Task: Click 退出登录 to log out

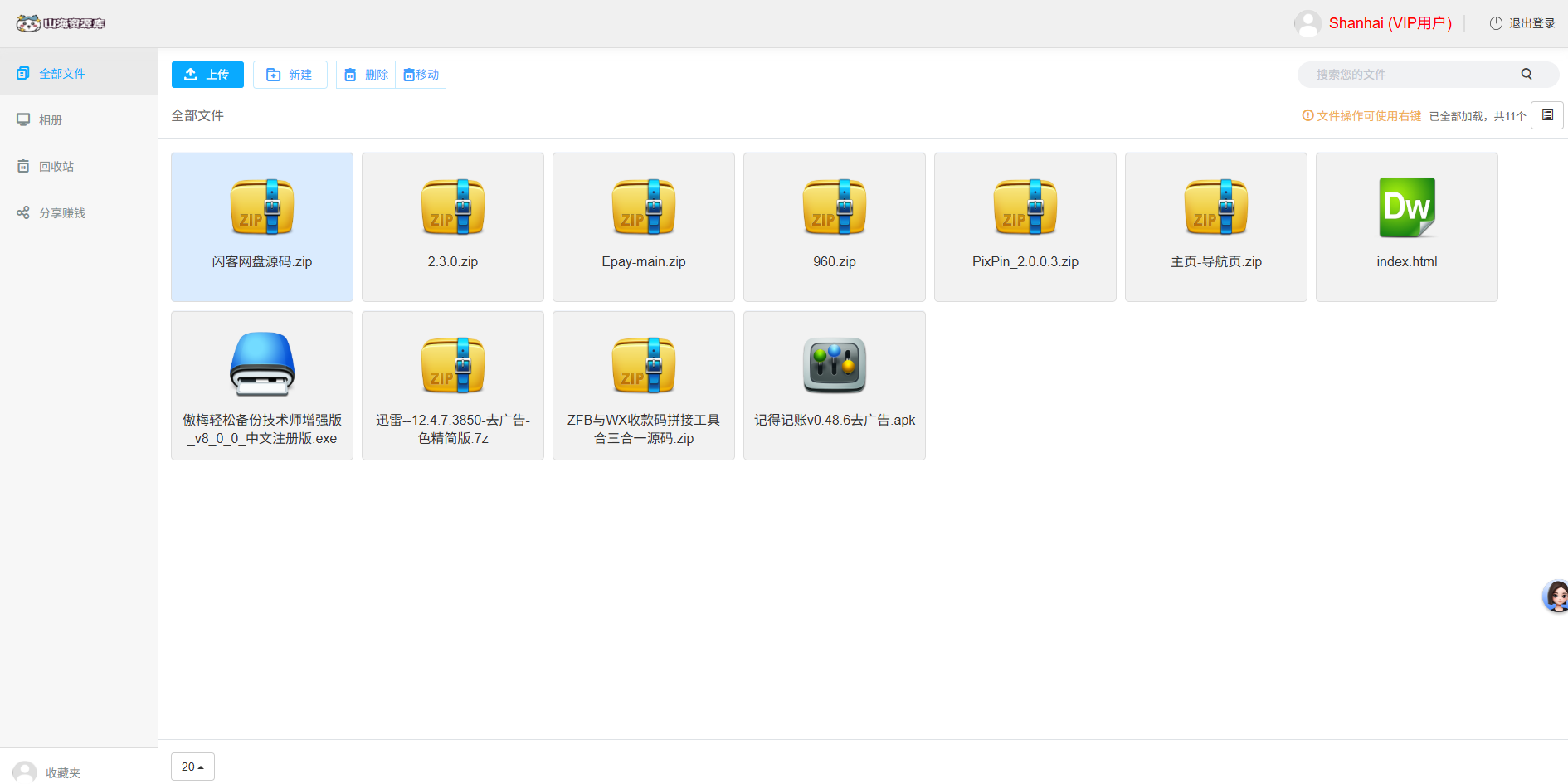Action: point(1522,23)
